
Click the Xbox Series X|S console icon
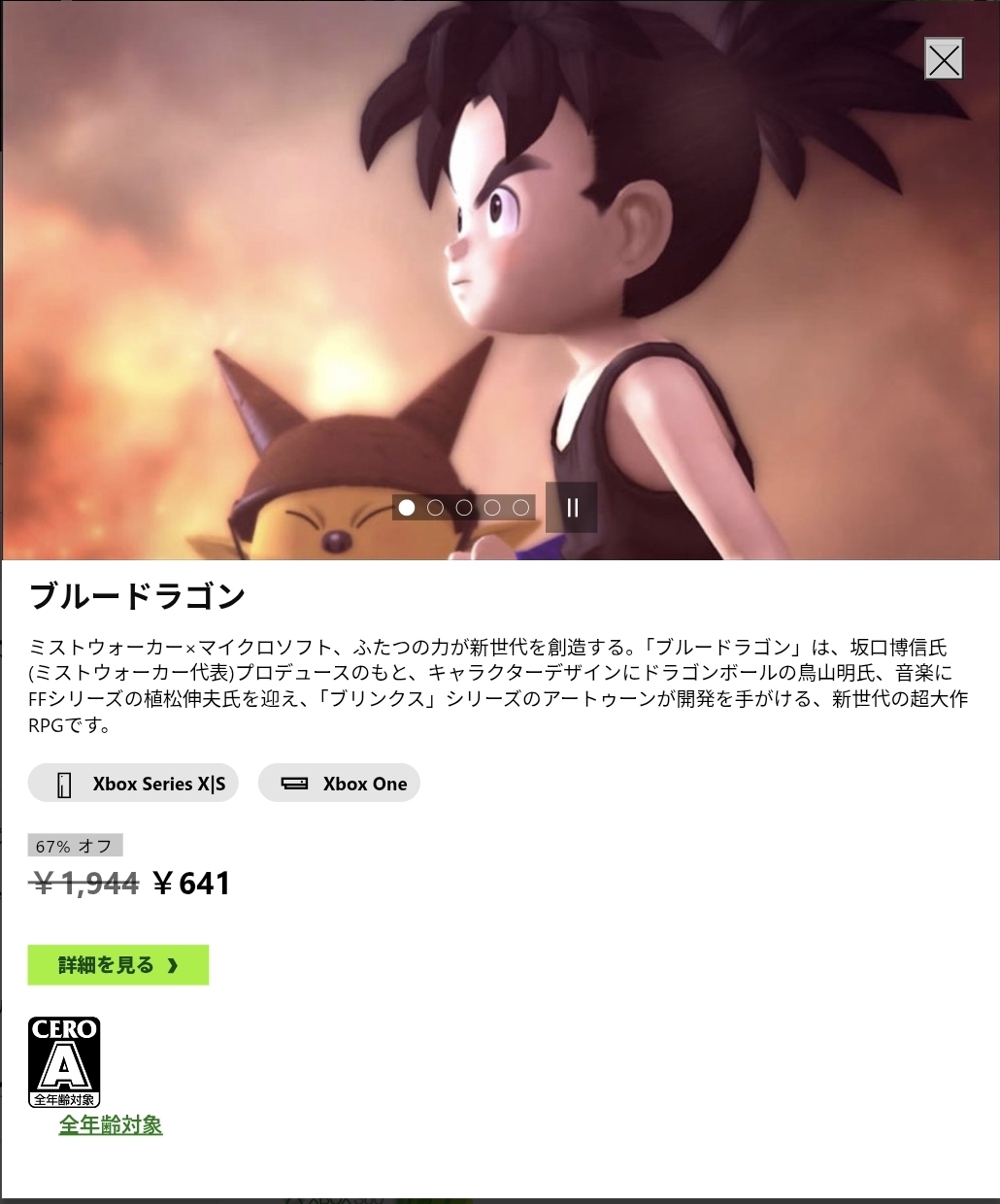(x=65, y=784)
